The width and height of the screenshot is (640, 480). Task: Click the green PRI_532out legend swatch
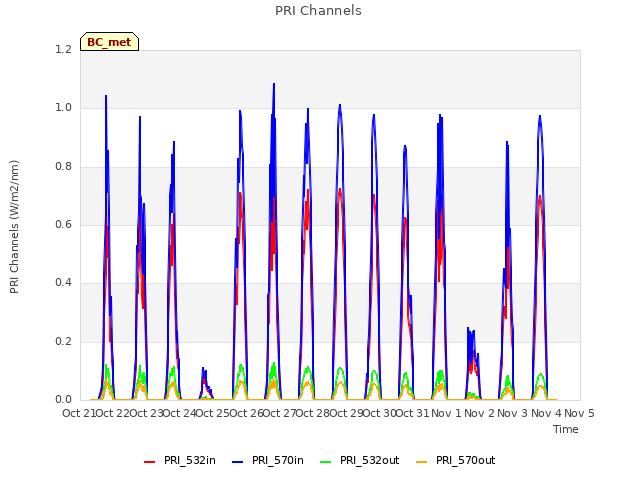[x=326, y=462]
